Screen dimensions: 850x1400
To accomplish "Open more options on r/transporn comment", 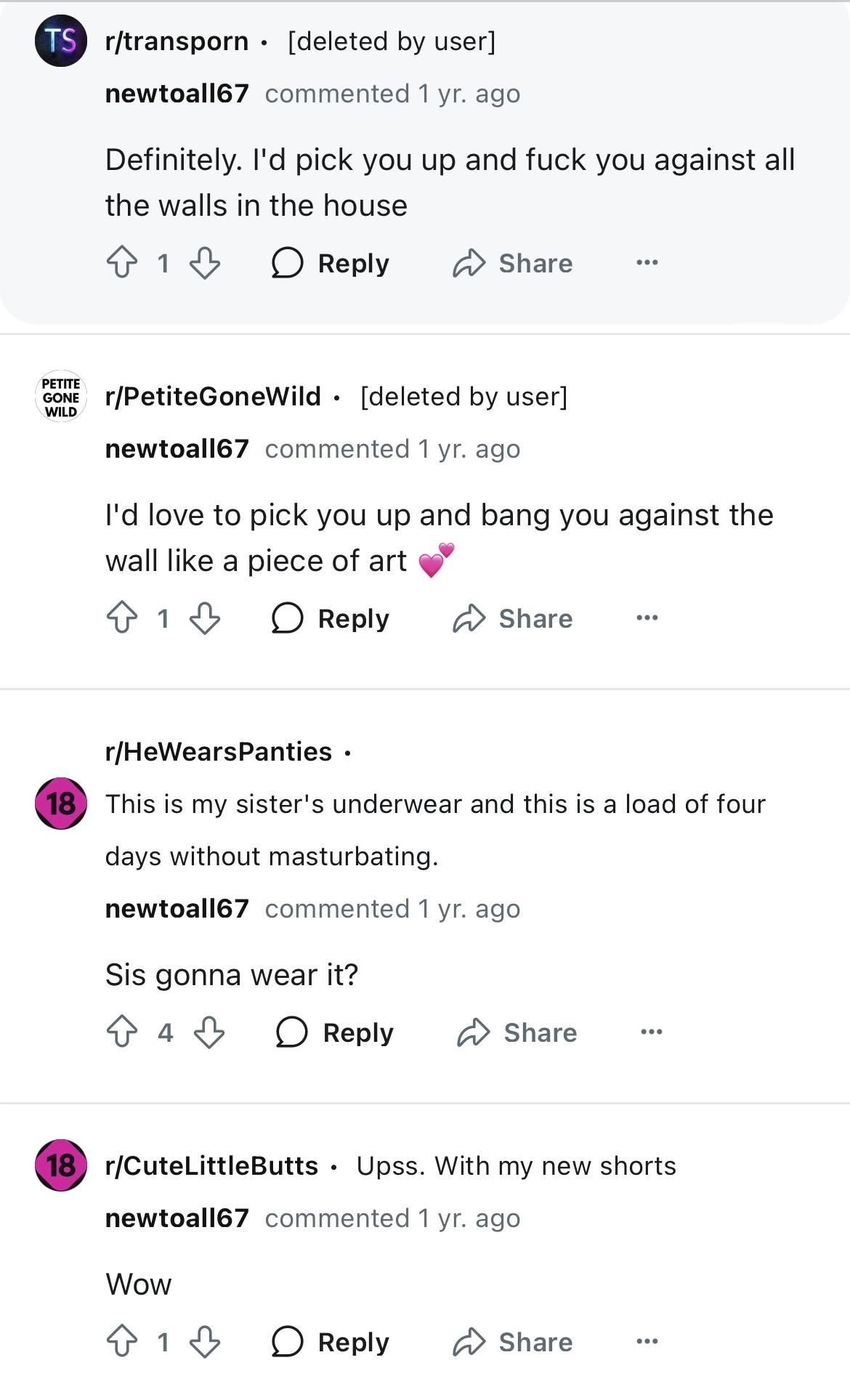I will coord(647,263).
